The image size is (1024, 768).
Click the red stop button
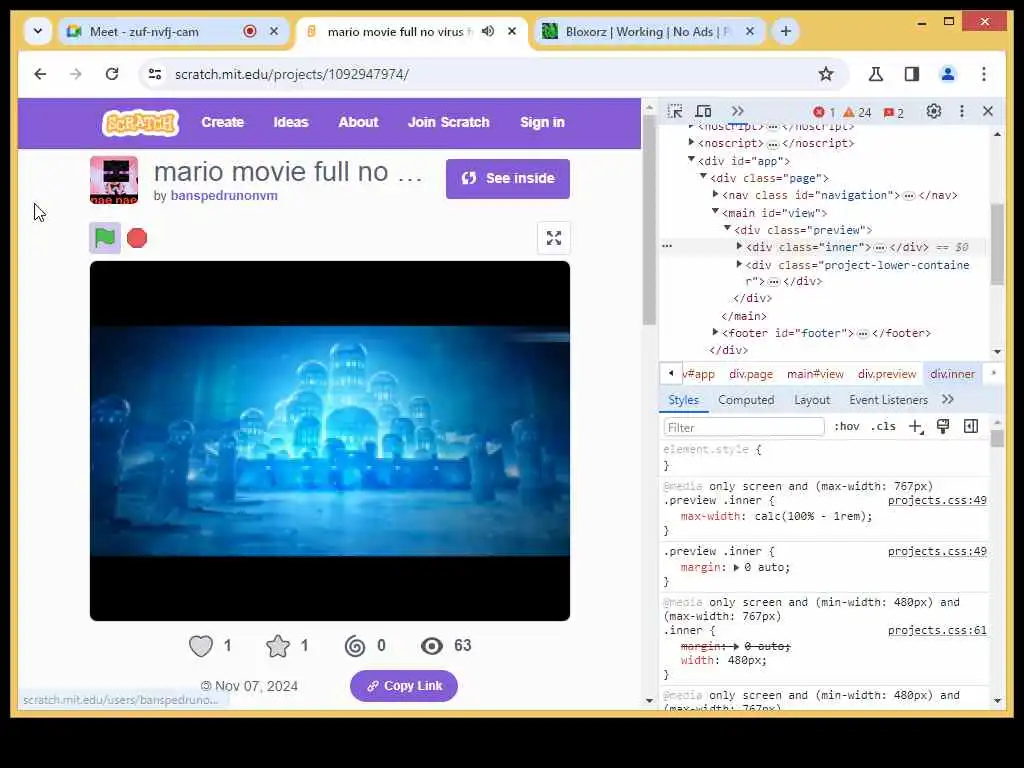click(x=137, y=238)
